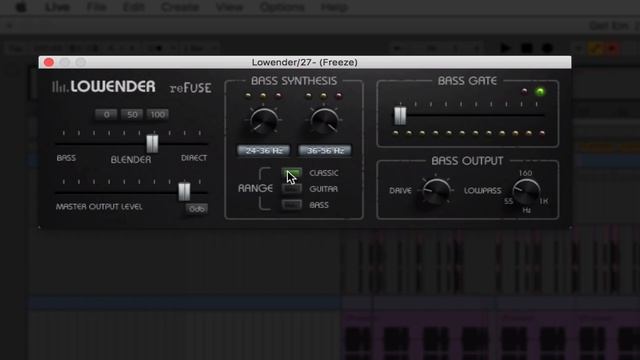This screenshot has width=640, height=360.
Task: Click the Blender slider handle
Action: (152, 143)
